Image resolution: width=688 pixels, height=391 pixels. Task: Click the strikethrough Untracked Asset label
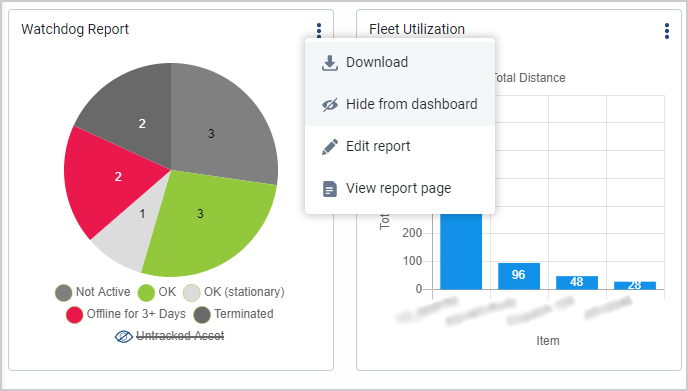[180, 336]
